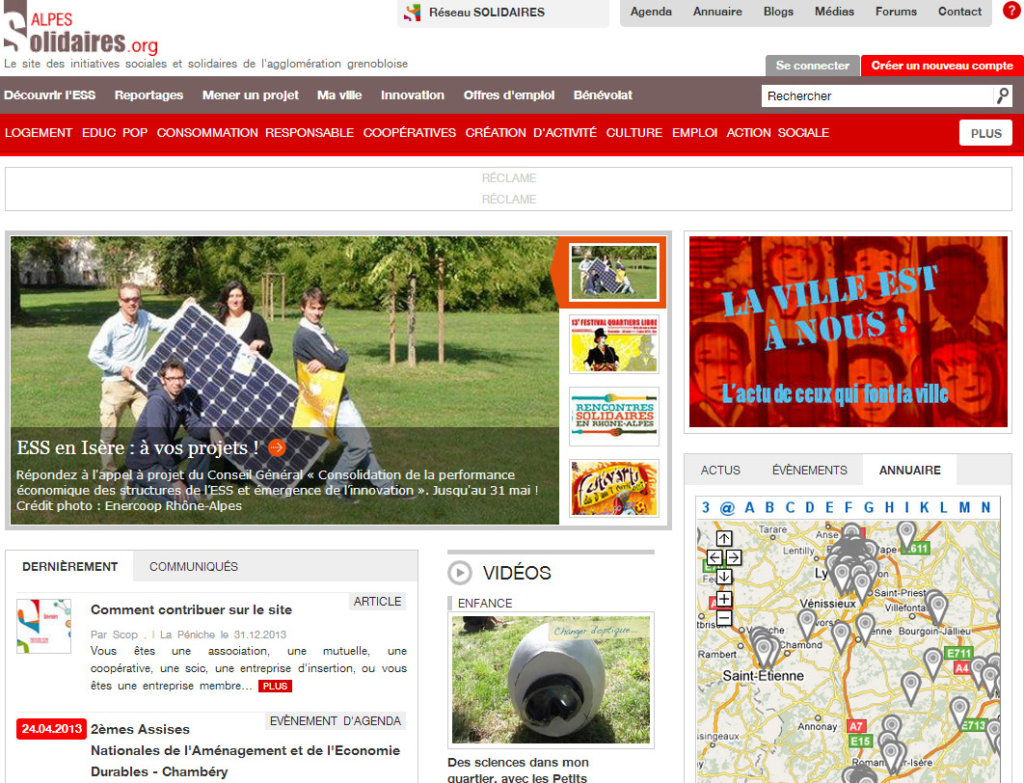Screen dimensions: 1024x783
Task: Select the Rencontres Solidaires thumbnail
Action: click(614, 416)
